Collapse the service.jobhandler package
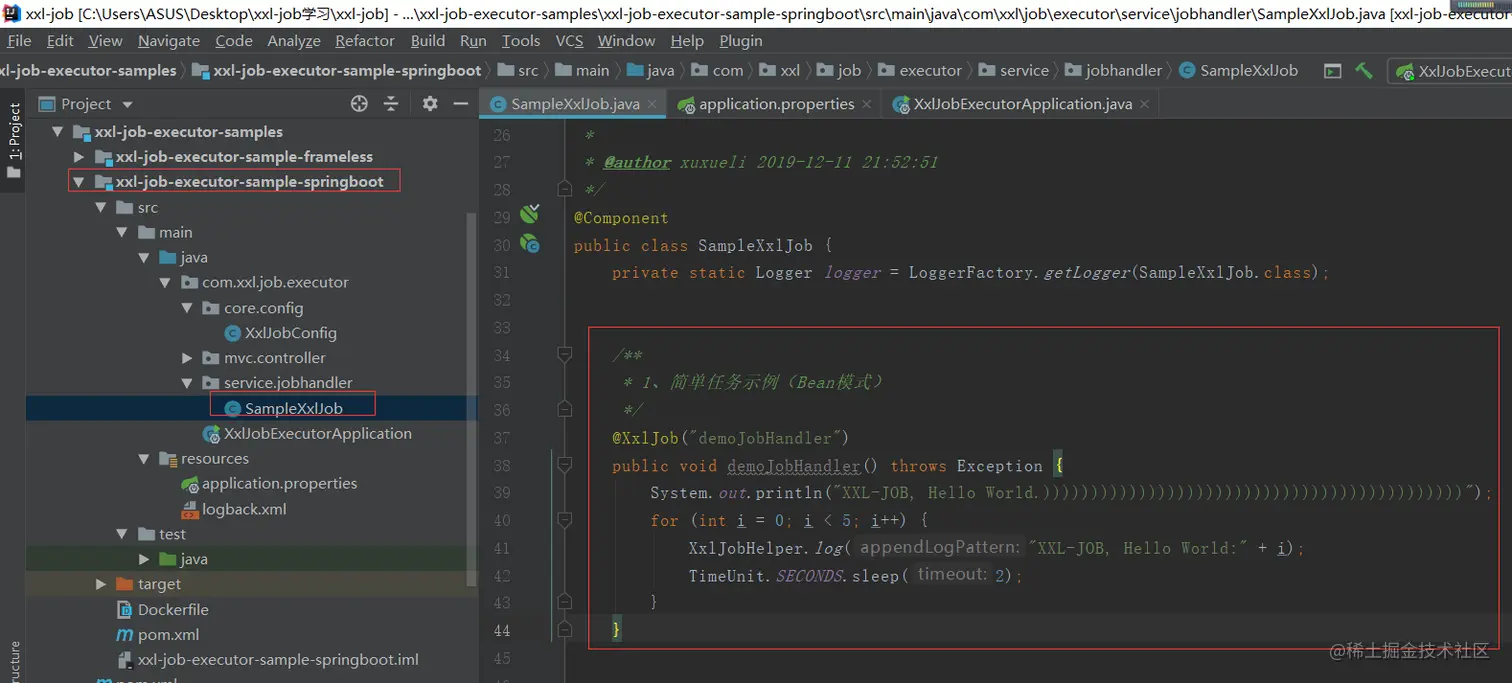This screenshot has height=683, width=1512. tap(187, 383)
